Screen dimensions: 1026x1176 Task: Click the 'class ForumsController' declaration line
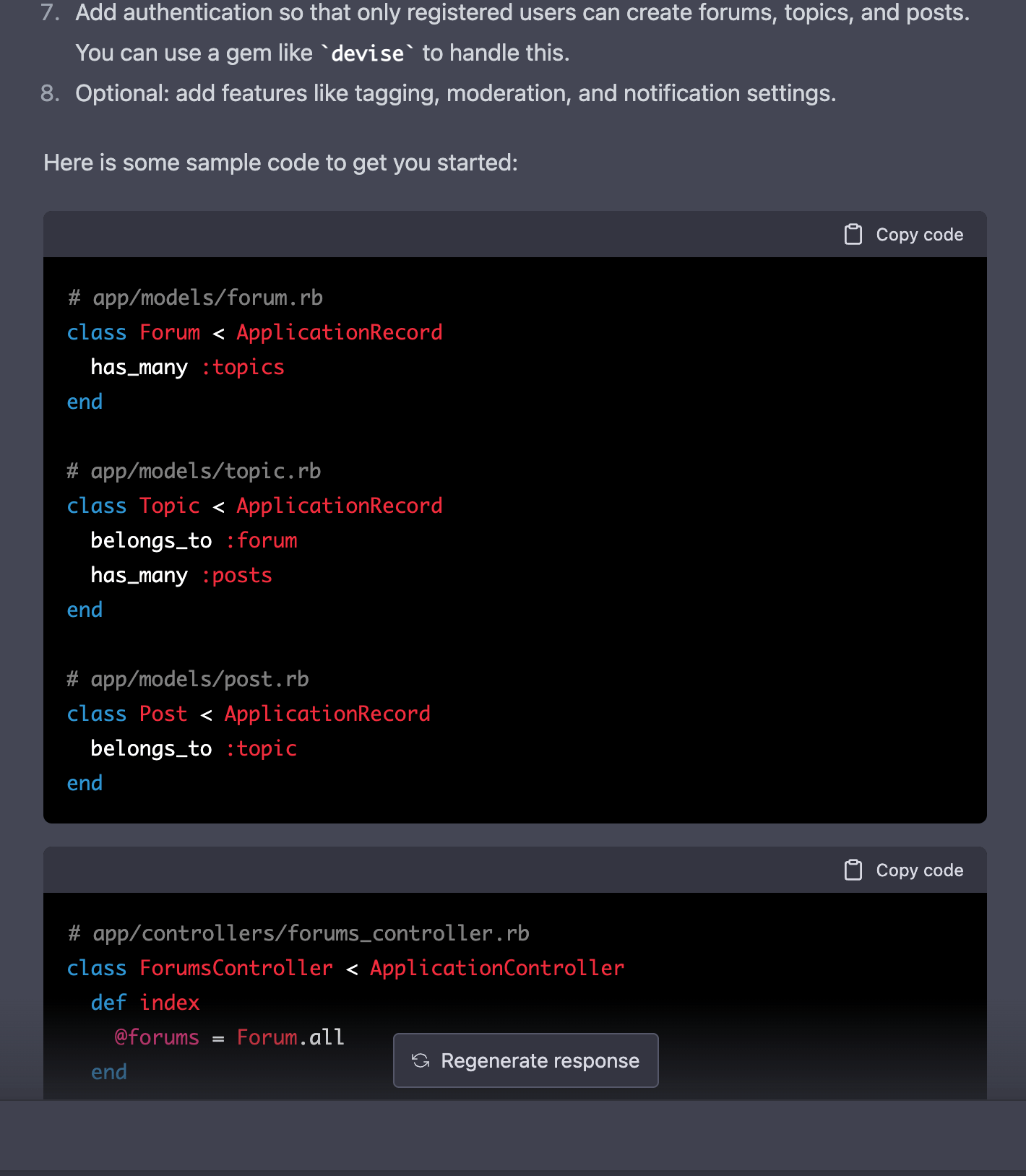(345, 968)
